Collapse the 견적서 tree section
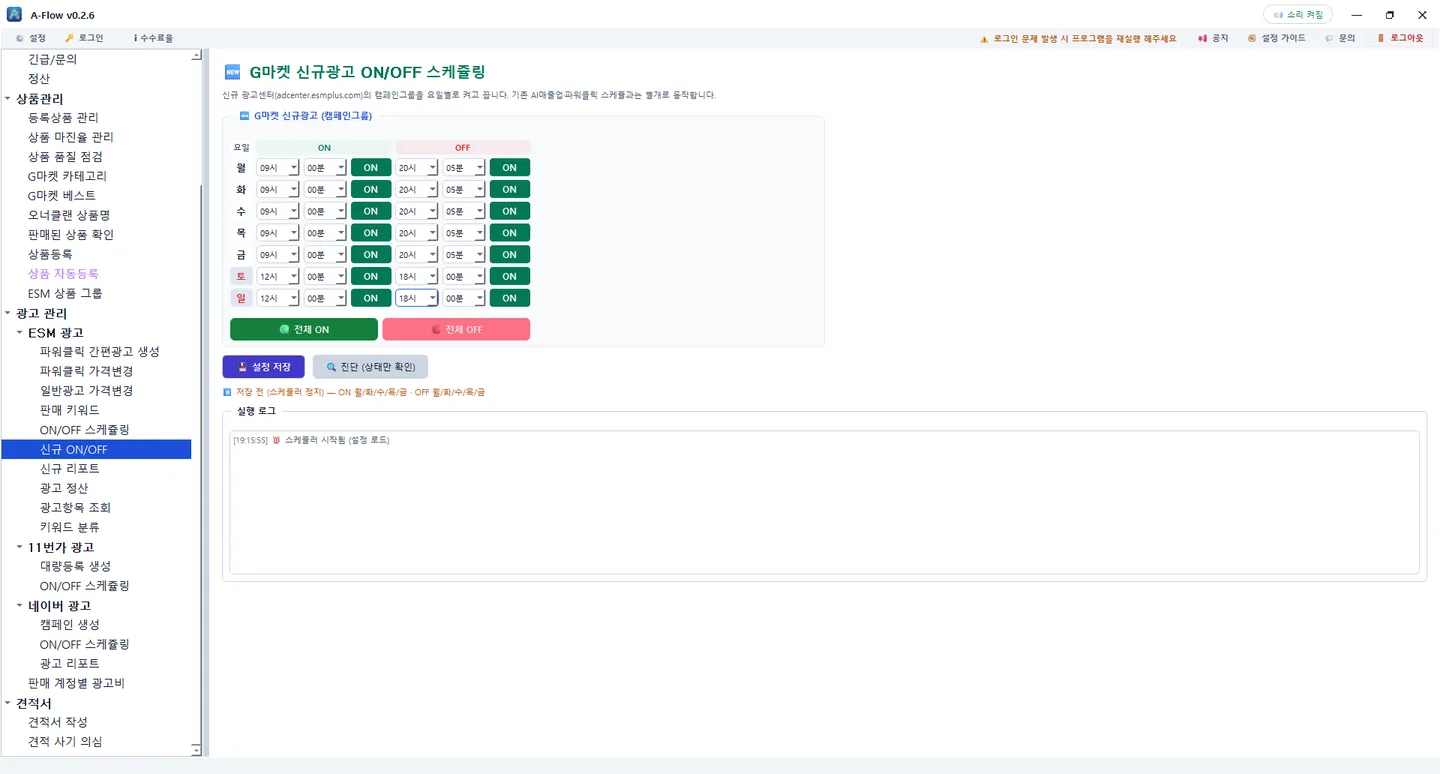This screenshot has height=774, width=1440. 8,704
